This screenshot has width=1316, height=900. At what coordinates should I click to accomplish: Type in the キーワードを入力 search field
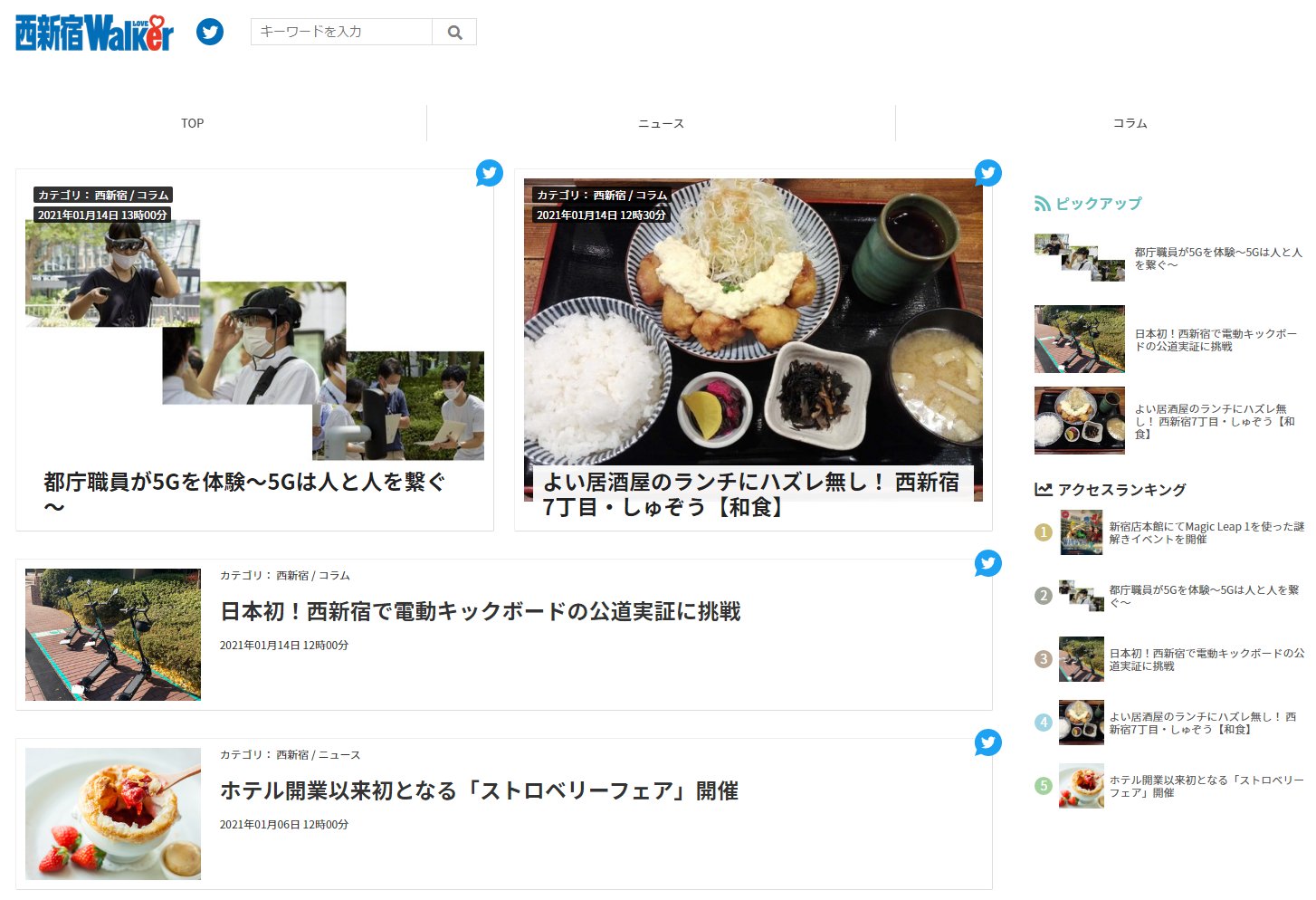coord(341,32)
